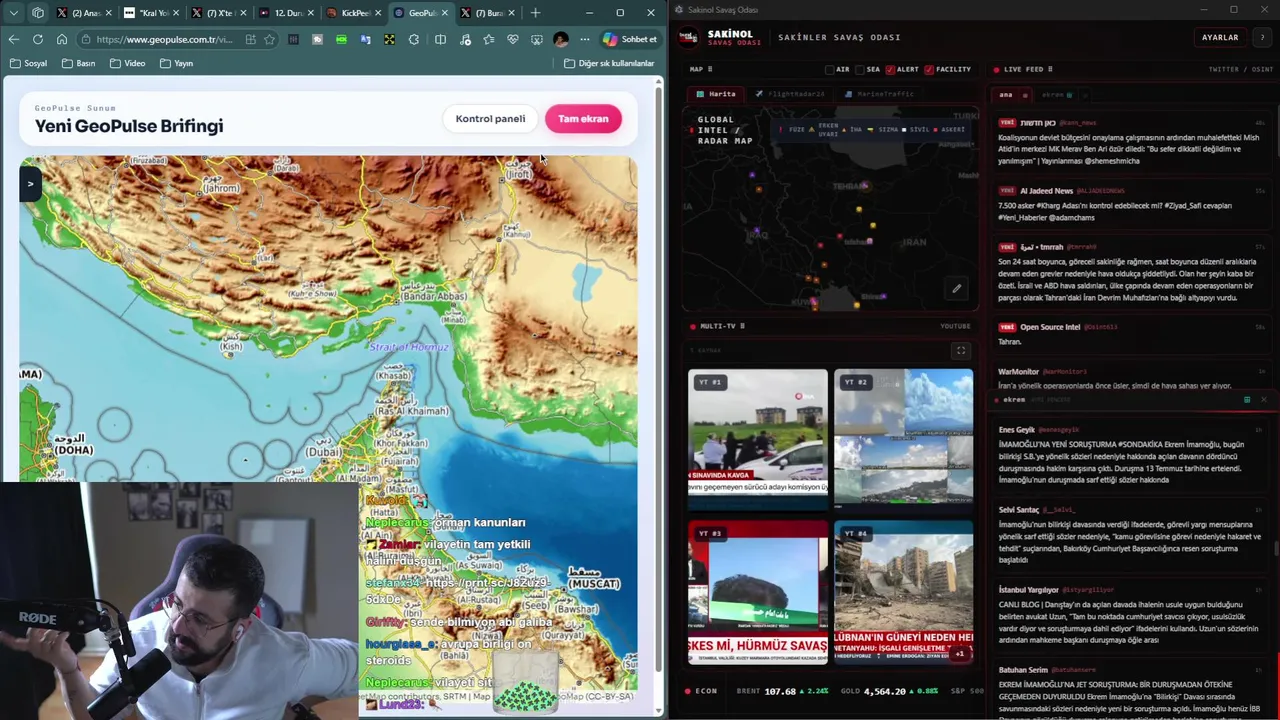Screen dimensions: 1280x720
Task: Open Copilot Sohbet et button
Action: (x=630, y=39)
